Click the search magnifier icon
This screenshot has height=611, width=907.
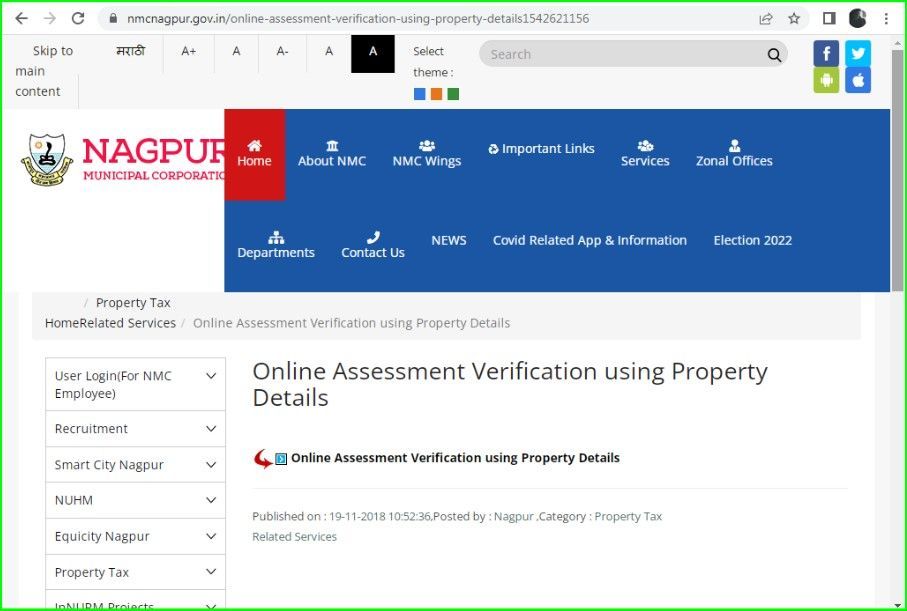click(x=773, y=55)
